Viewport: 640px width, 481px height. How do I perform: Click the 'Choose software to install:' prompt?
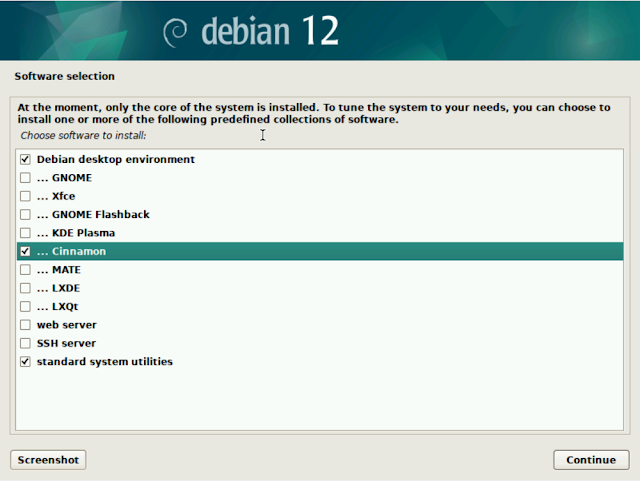tap(83, 135)
